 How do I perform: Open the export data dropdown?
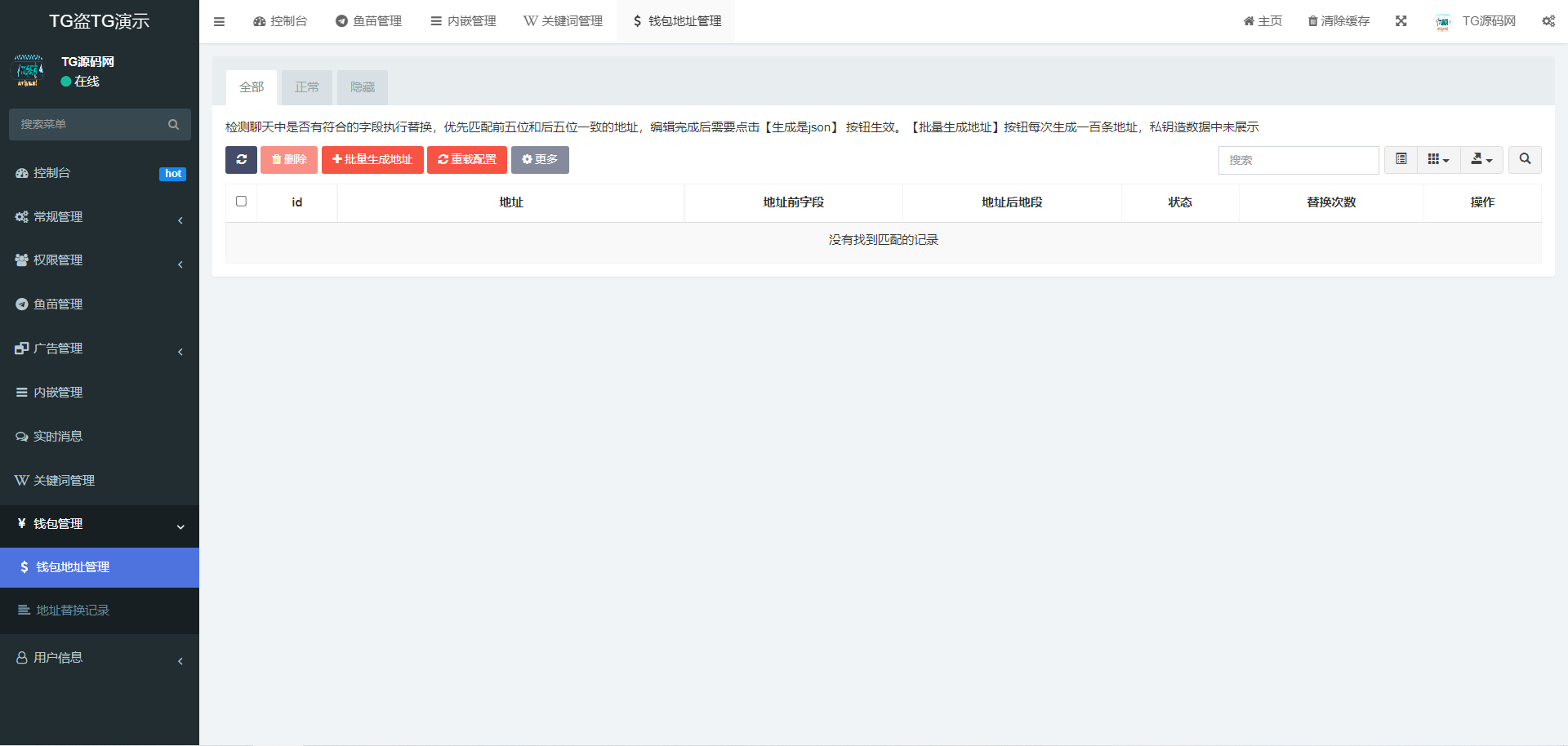[x=1481, y=160]
